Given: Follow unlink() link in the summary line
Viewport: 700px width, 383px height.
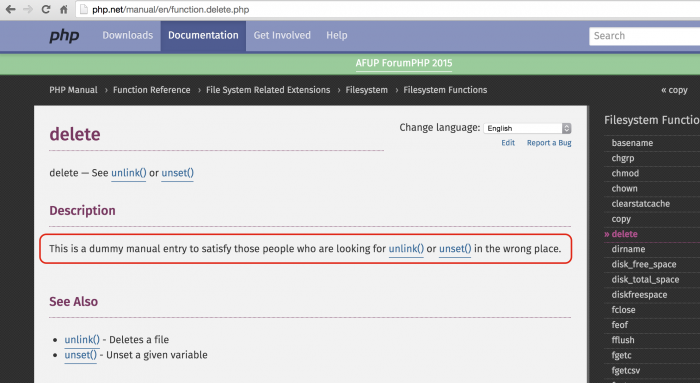Looking at the screenshot, I should click(129, 173).
